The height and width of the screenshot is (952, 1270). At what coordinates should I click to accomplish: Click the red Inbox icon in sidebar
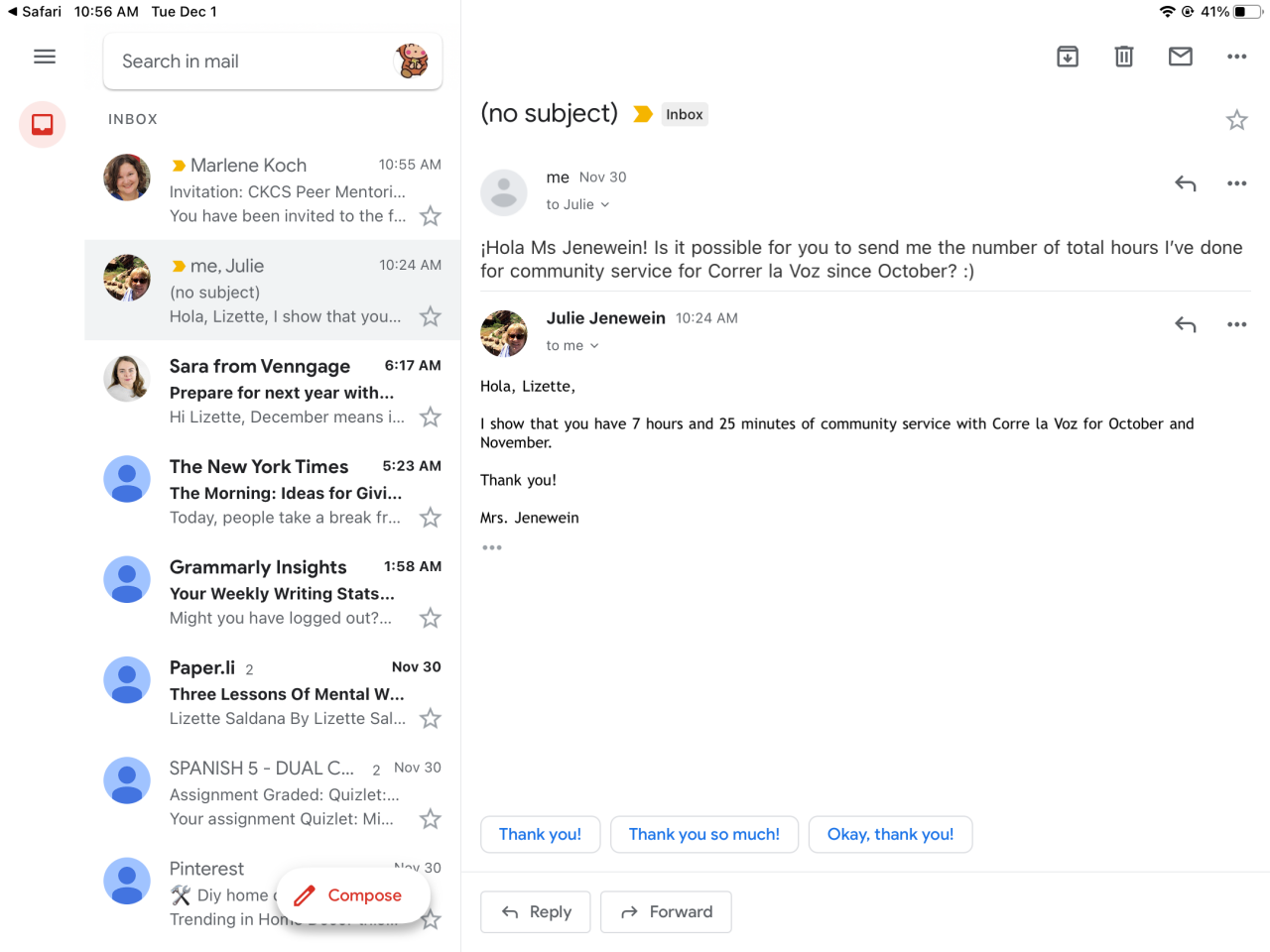(43, 125)
